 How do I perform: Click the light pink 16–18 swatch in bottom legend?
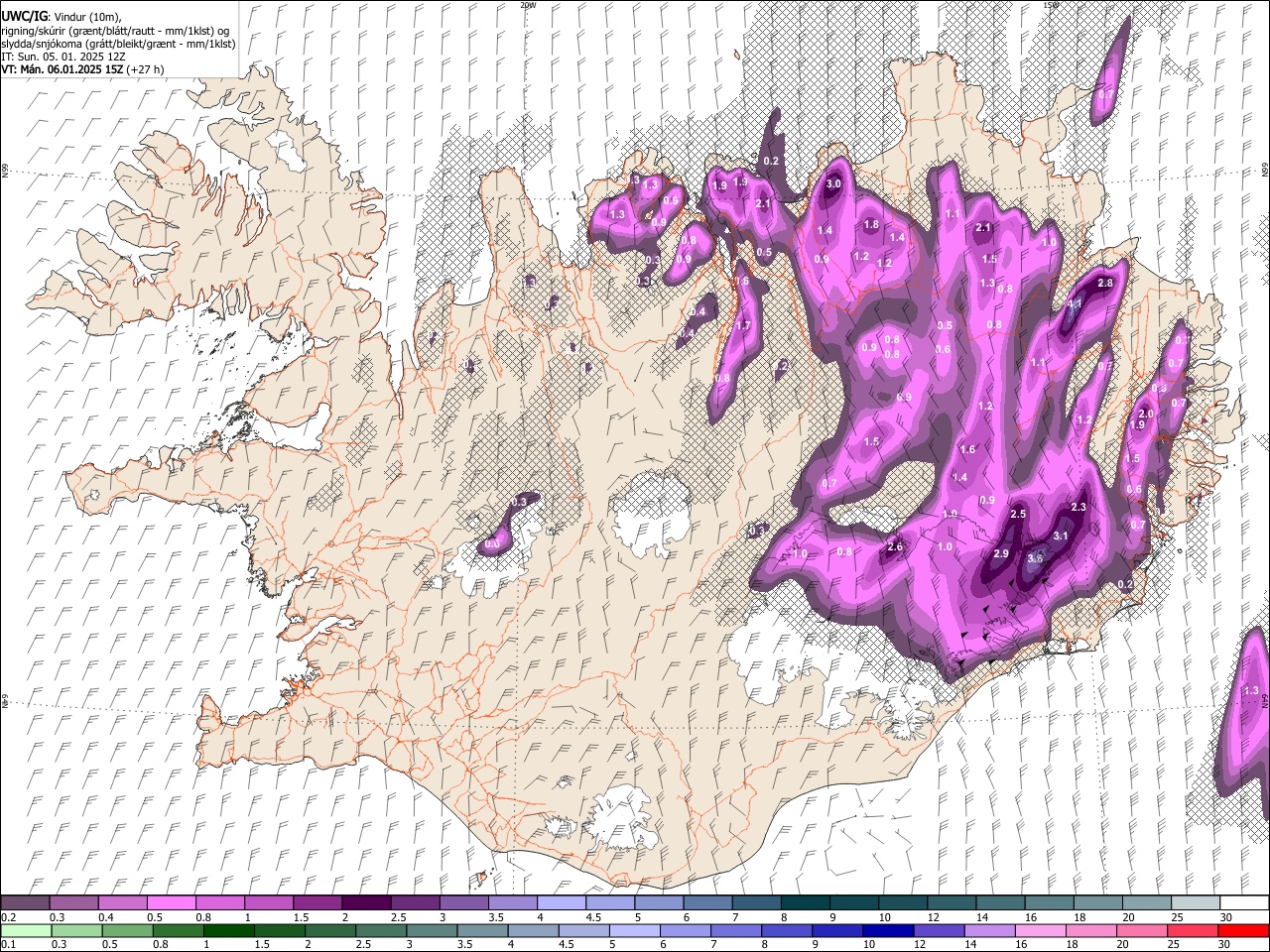pos(1040,931)
